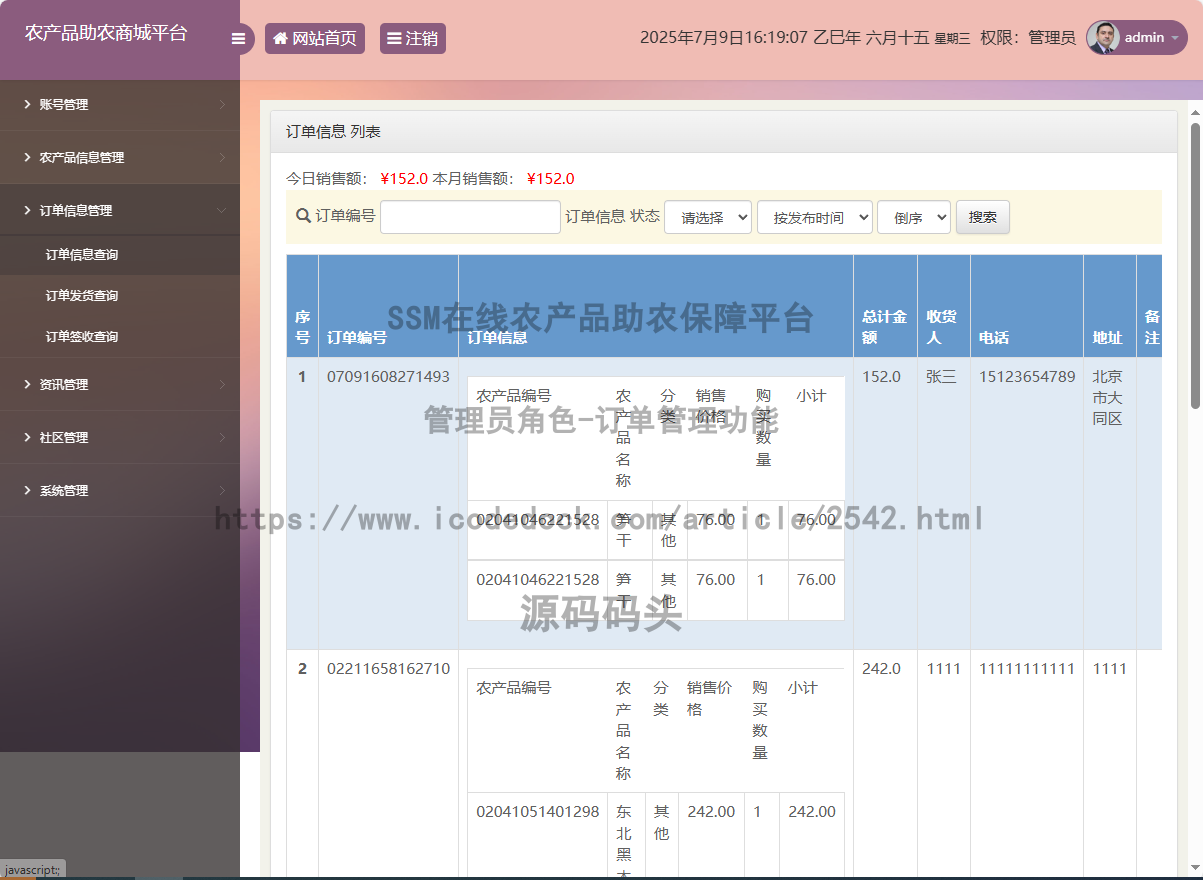This screenshot has height=880, width=1203.
Task: Open the 倒序 order dropdown
Action: coord(914,217)
